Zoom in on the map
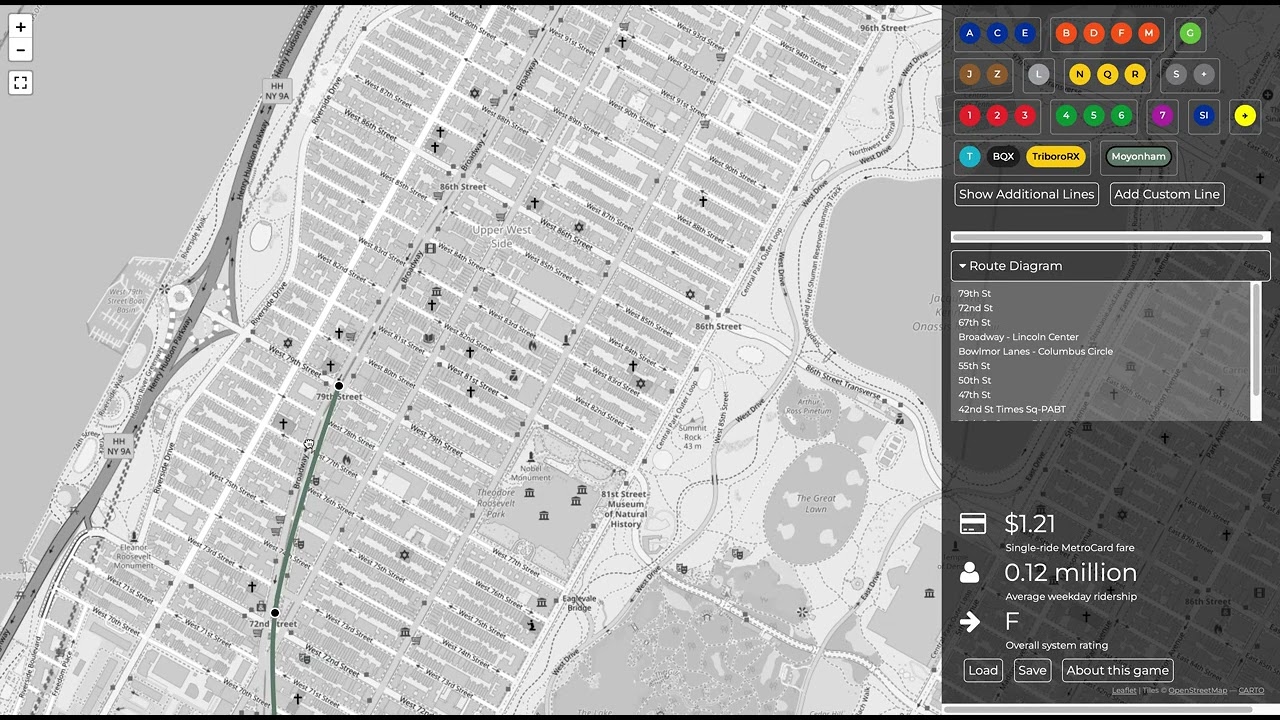The width and height of the screenshot is (1280, 720). [20, 27]
